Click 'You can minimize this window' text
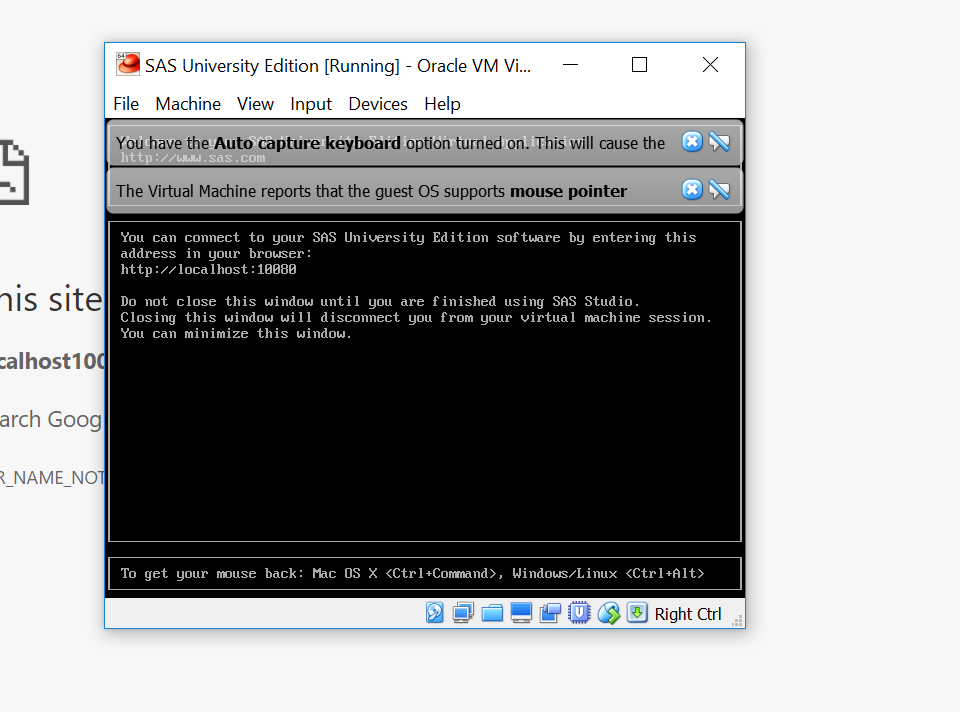 click(x=236, y=334)
